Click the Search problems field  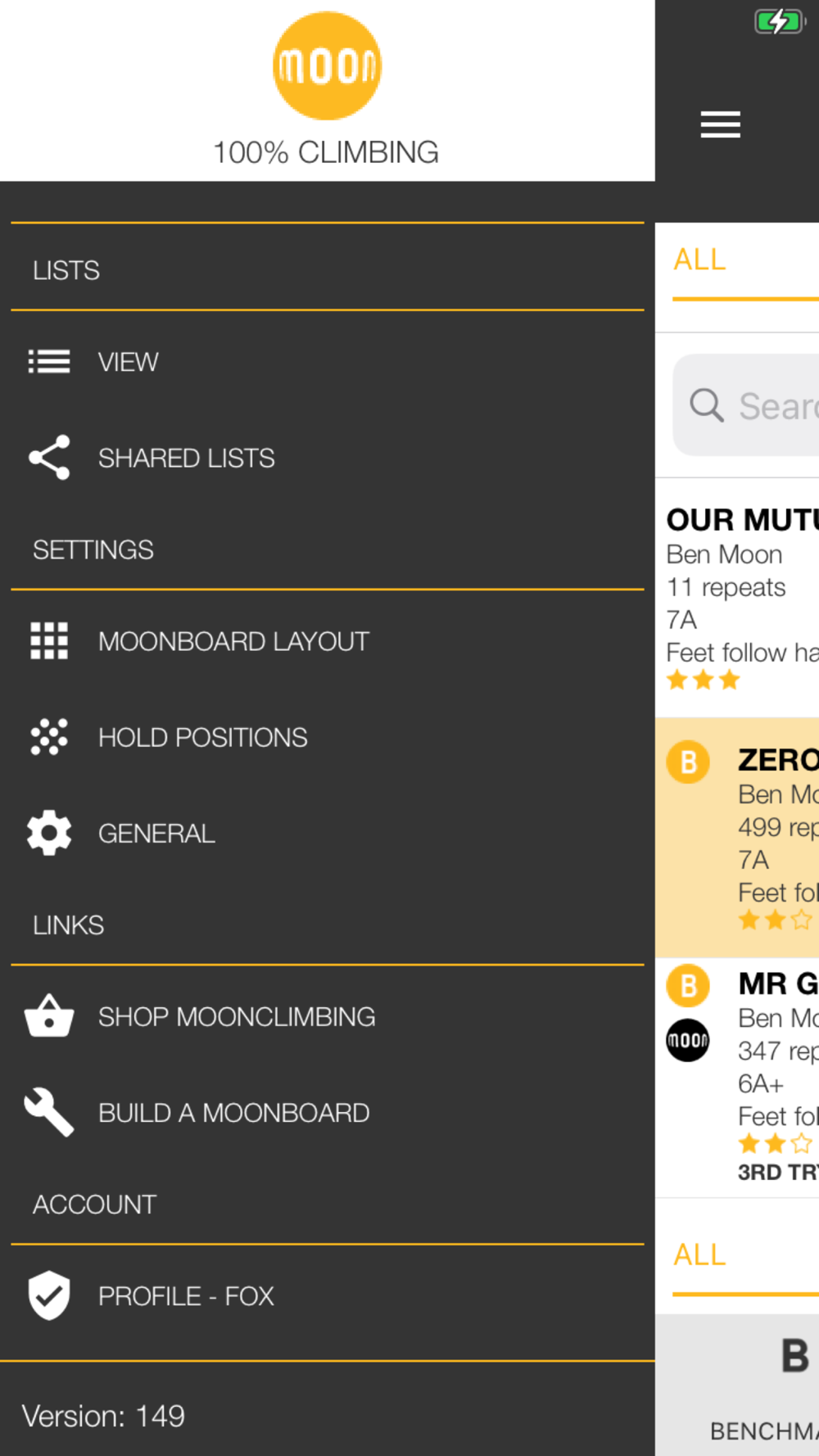coord(746,405)
